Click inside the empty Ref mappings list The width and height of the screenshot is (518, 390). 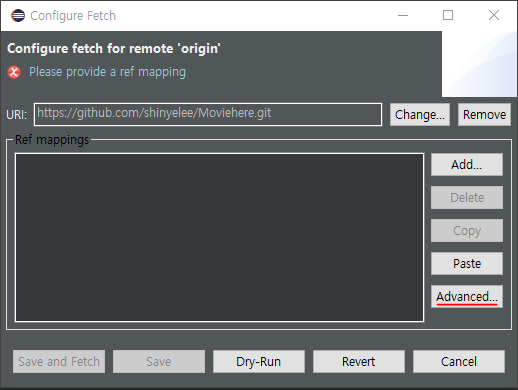219,237
